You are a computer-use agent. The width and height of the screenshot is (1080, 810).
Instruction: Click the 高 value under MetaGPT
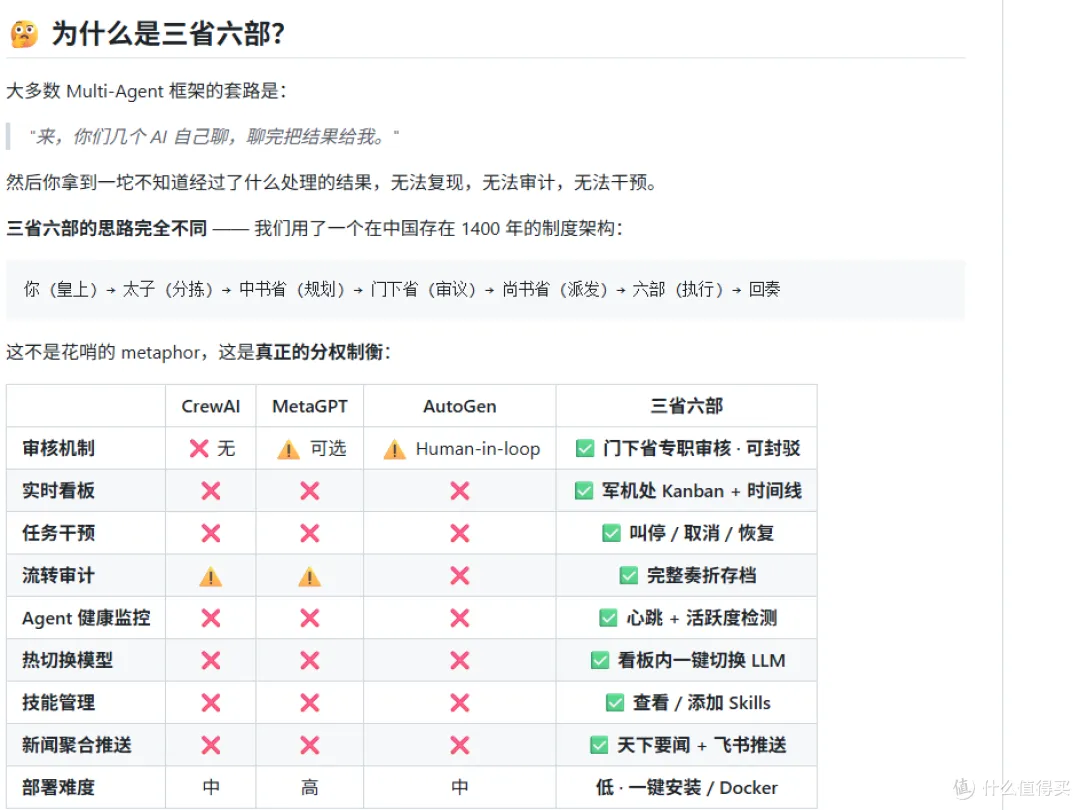click(310, 787)
